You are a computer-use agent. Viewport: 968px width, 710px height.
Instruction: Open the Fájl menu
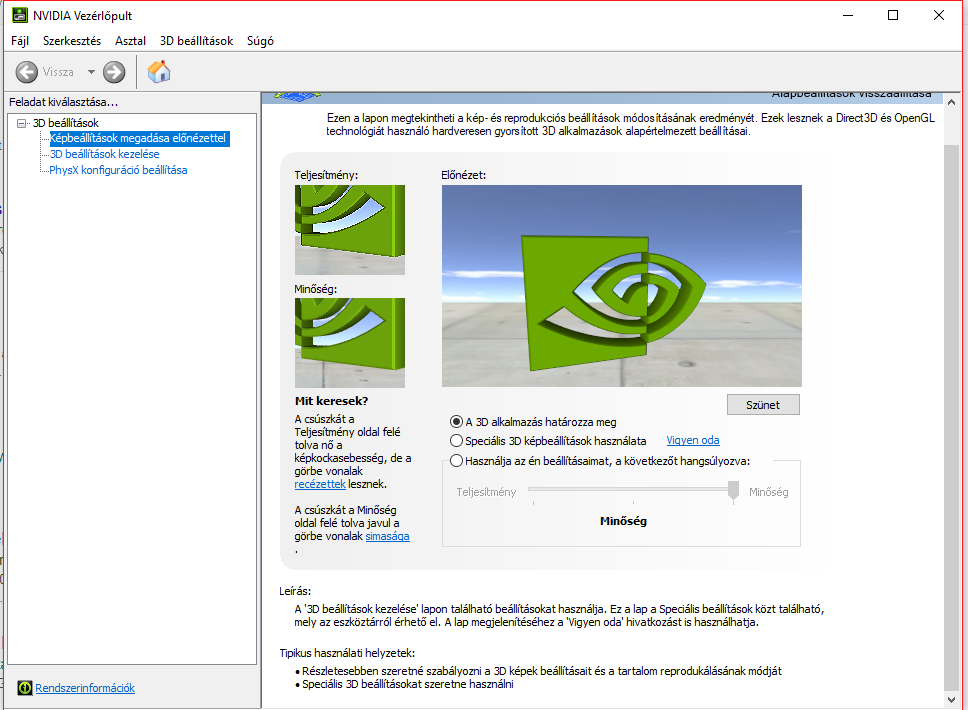pyautogui.click(x=20, y=41)
